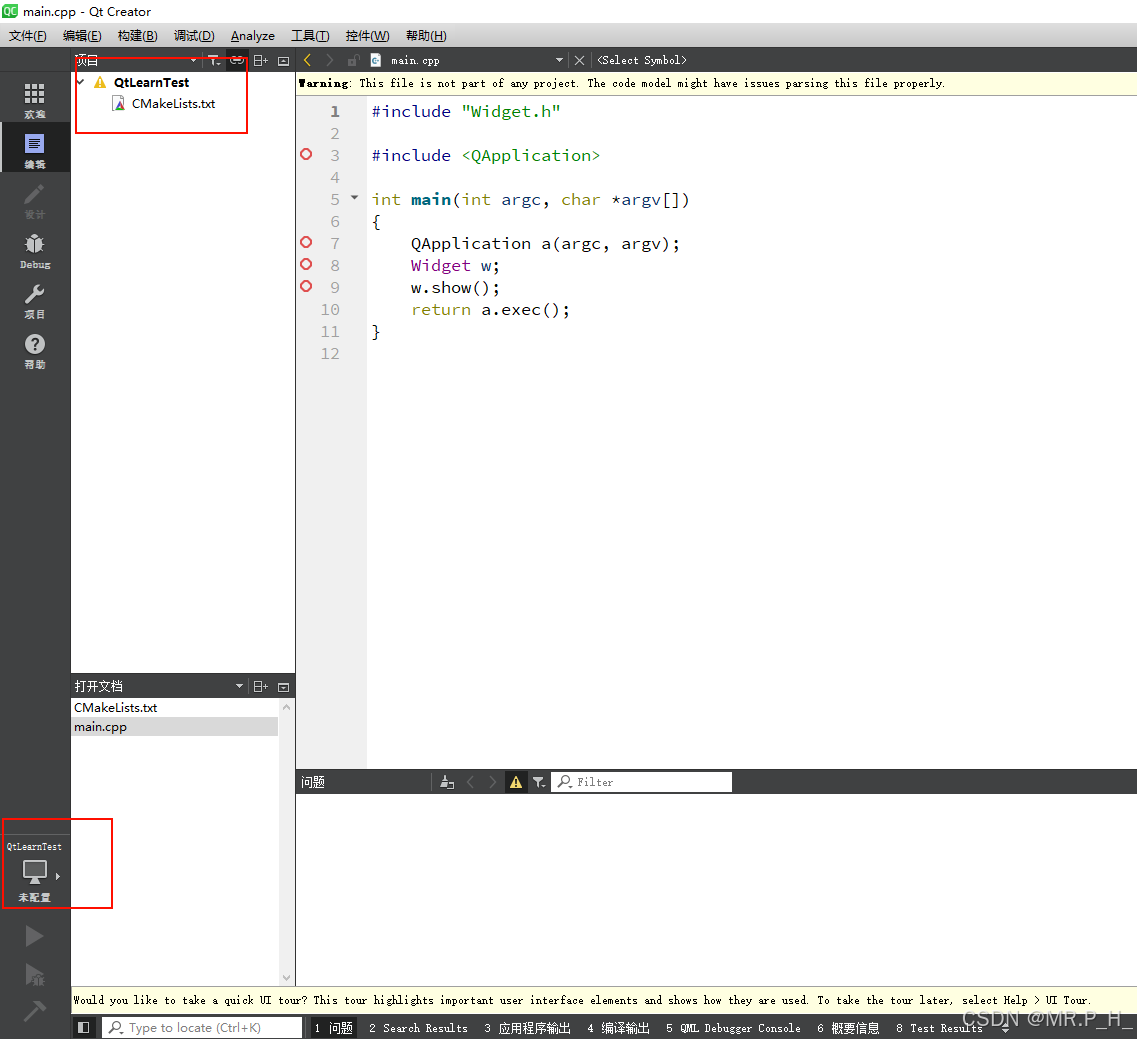
Task: Click the Type to locate search box
Action: coord(202,1027)
